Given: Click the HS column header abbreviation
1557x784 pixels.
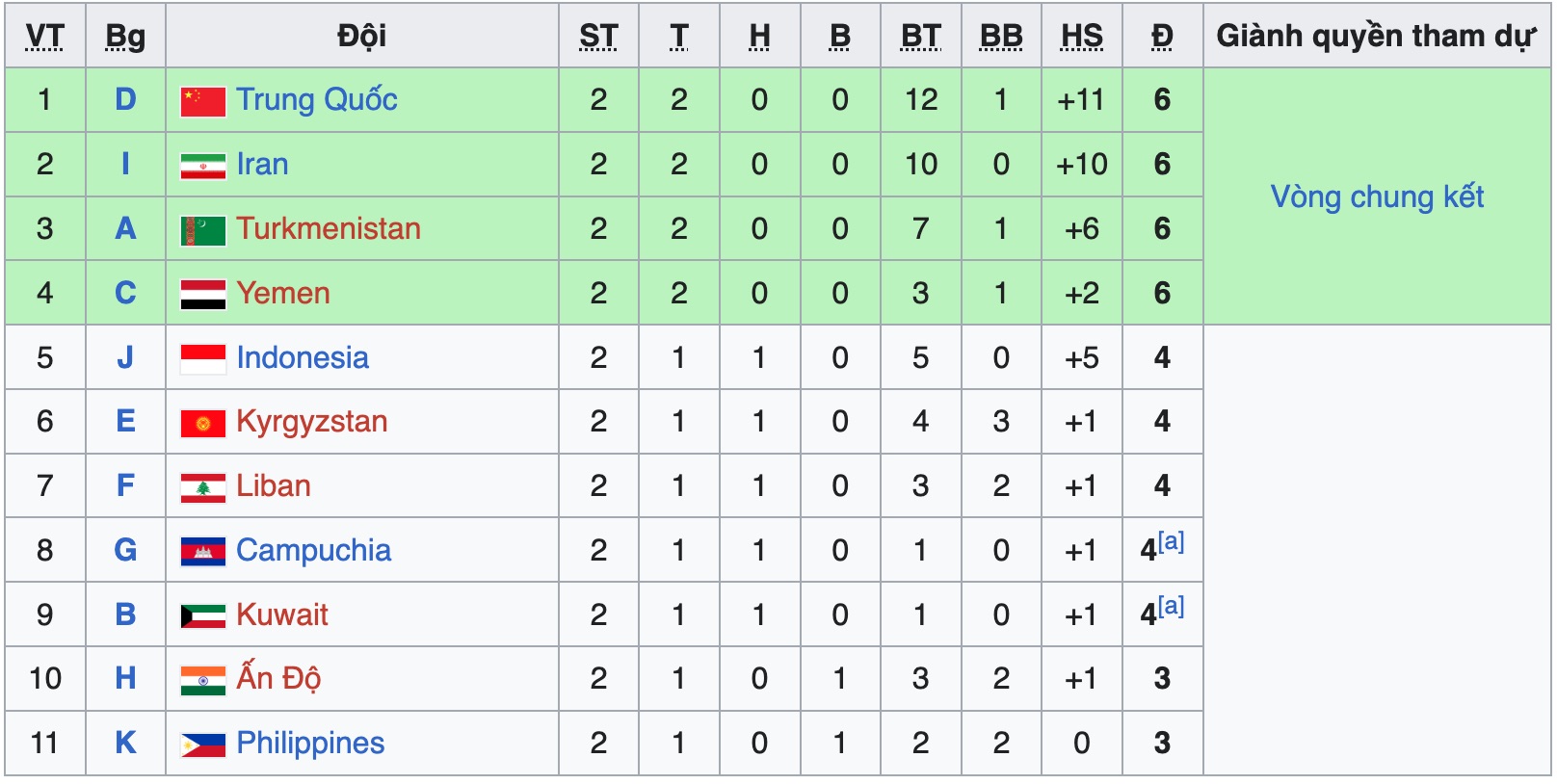Looking at the screenshot, I should click(1081, 37).
